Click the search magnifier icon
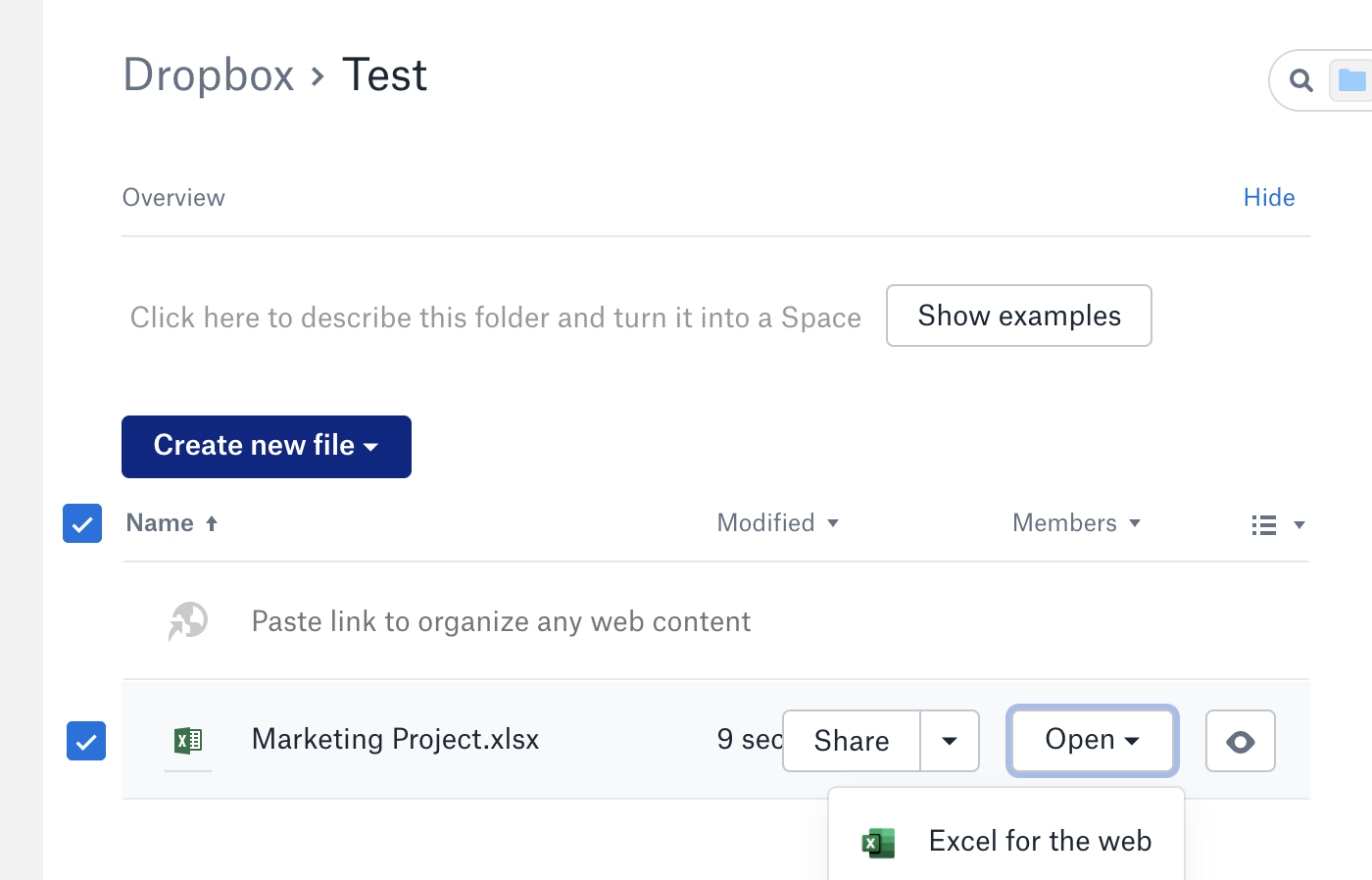1372x880 pixels. (x=1300, y=80)
